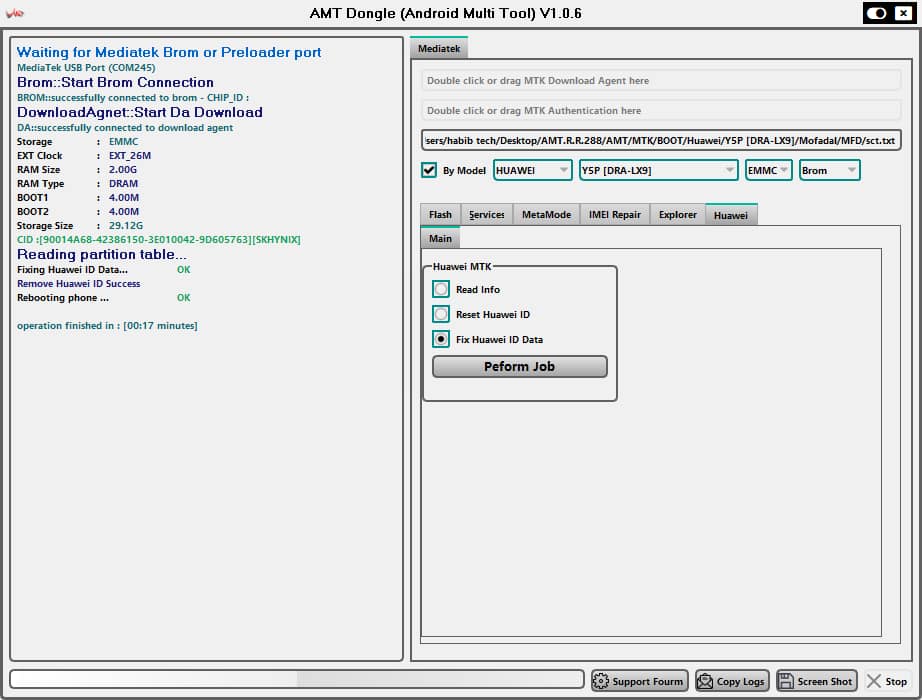922x700 pixels.
Task: Open the MetaMode tab
Action: [546, 215]
